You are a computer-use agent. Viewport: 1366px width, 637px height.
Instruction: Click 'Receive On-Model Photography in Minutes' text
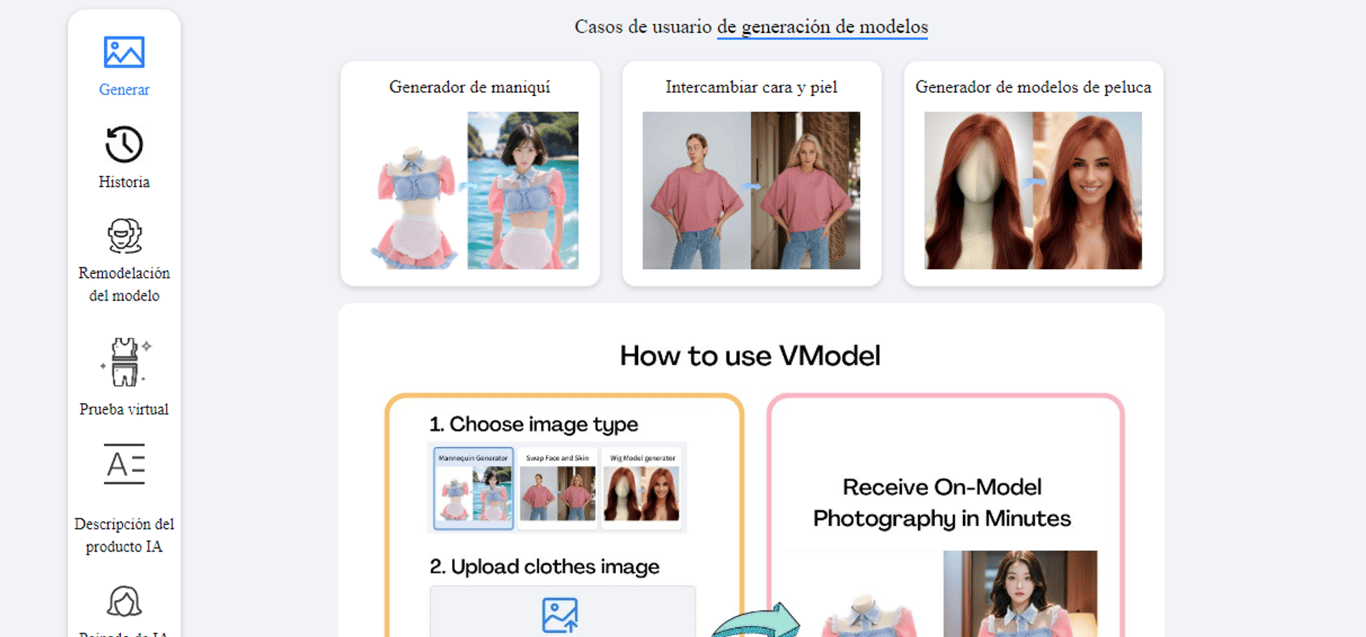click(x=942, y=503)
